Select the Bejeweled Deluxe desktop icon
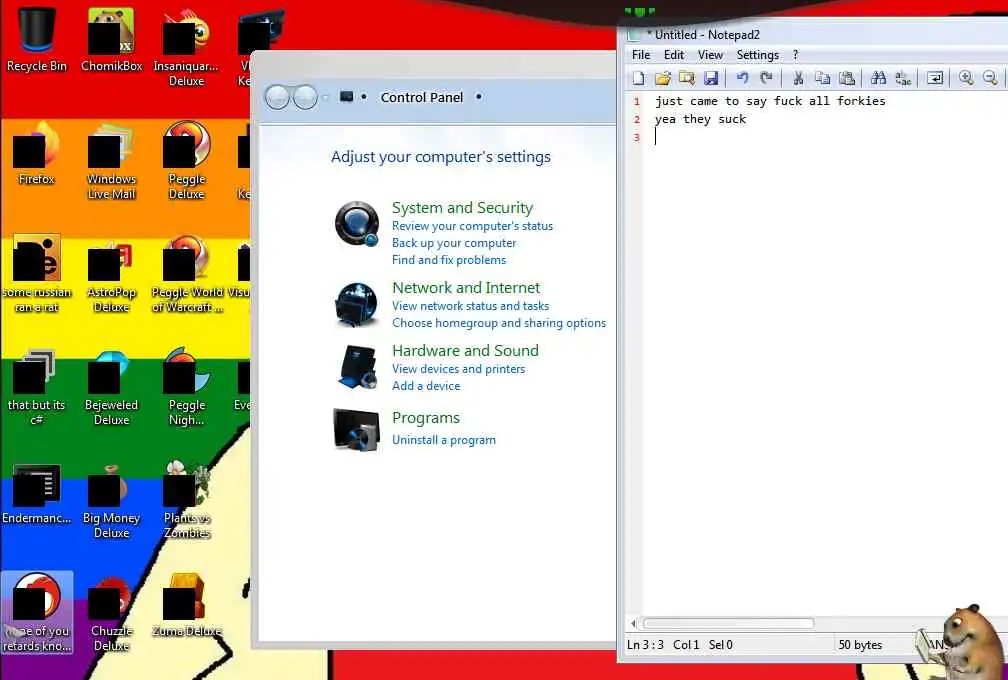Viewport: 1008px width, 680px height. click(111, 388)
